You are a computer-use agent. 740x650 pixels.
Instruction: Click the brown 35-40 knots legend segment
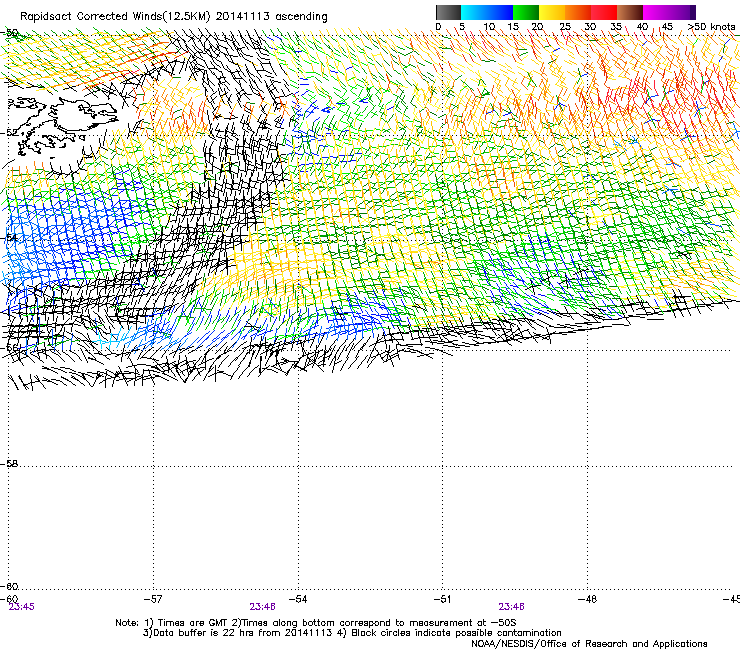click(630, 12)
